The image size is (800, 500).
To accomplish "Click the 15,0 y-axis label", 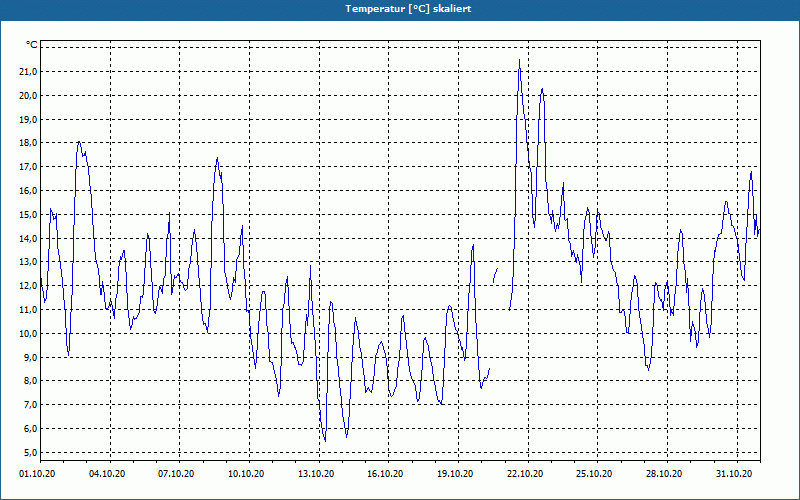I will point(28,214).
